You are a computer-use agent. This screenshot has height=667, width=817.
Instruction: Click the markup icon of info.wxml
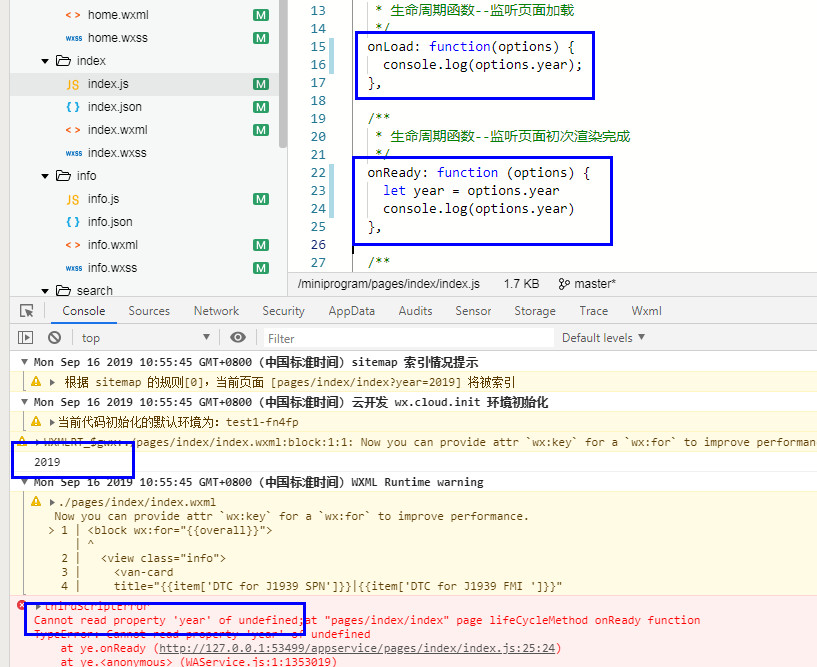click(73, 245)
